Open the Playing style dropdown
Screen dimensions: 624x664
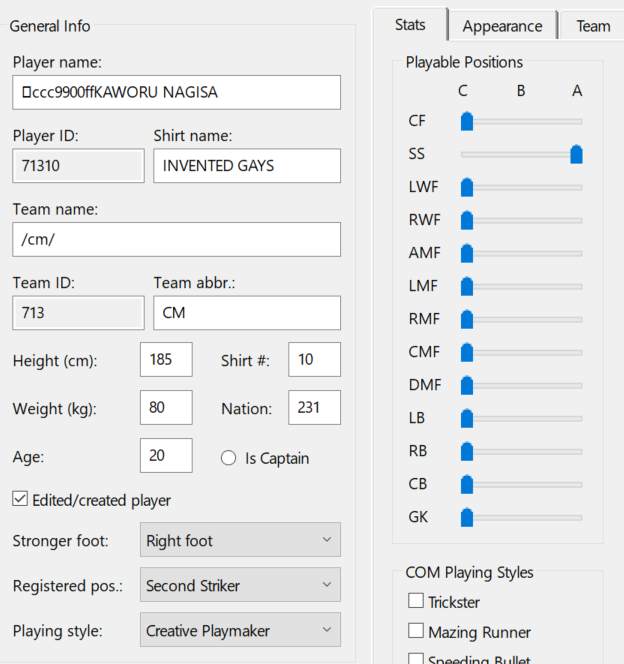(240, 629)
